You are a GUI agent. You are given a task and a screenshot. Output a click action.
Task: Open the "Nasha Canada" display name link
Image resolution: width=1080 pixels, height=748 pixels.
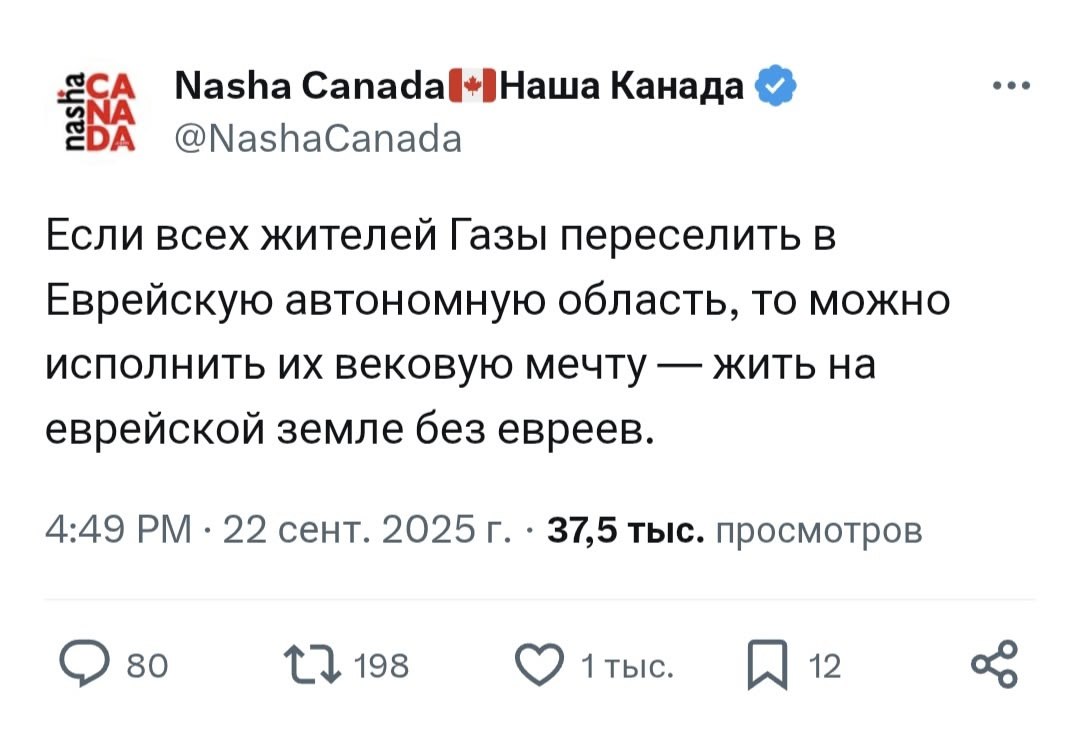[x=310, y=90]
